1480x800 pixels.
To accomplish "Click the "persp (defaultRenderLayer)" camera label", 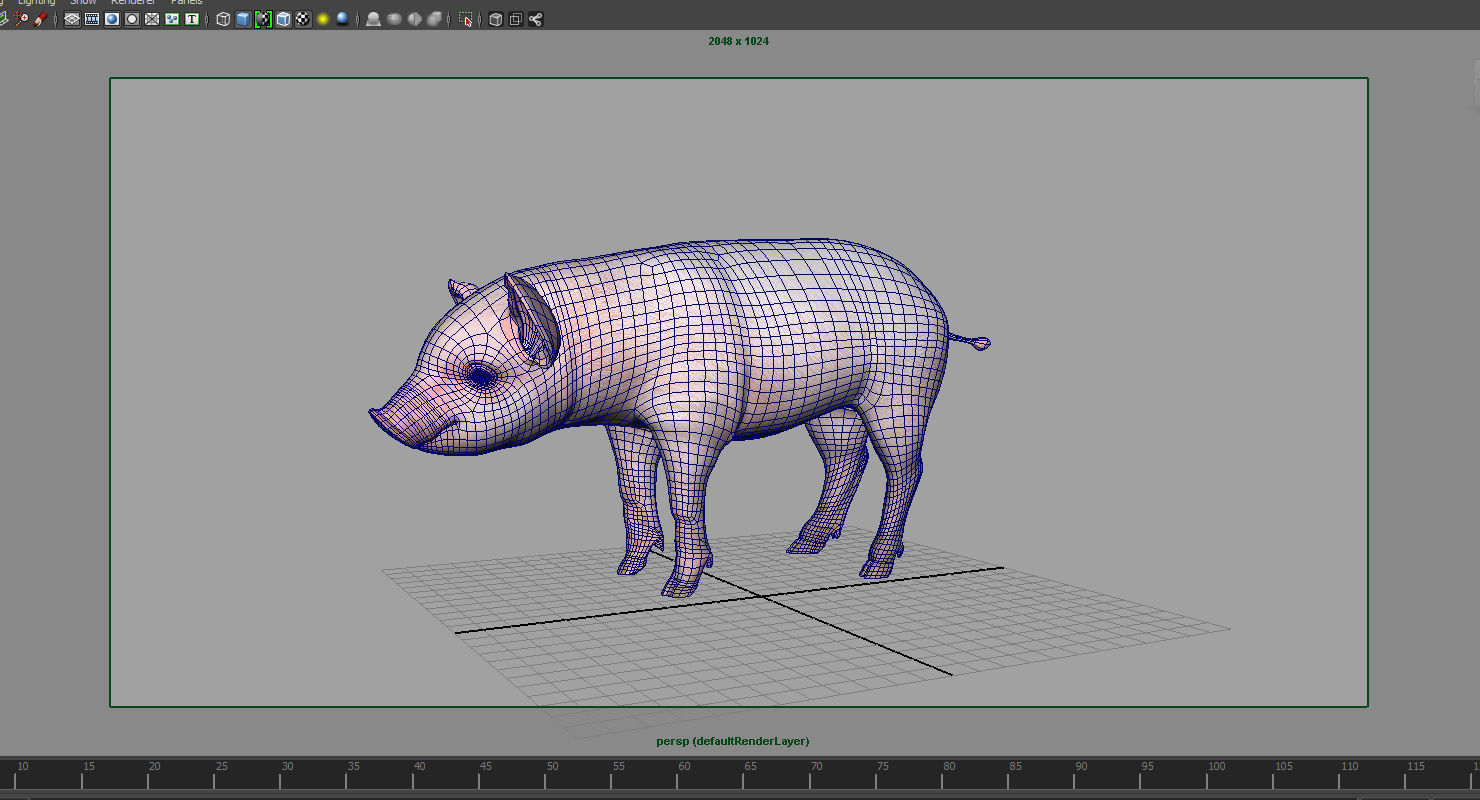I will point(733,741).
